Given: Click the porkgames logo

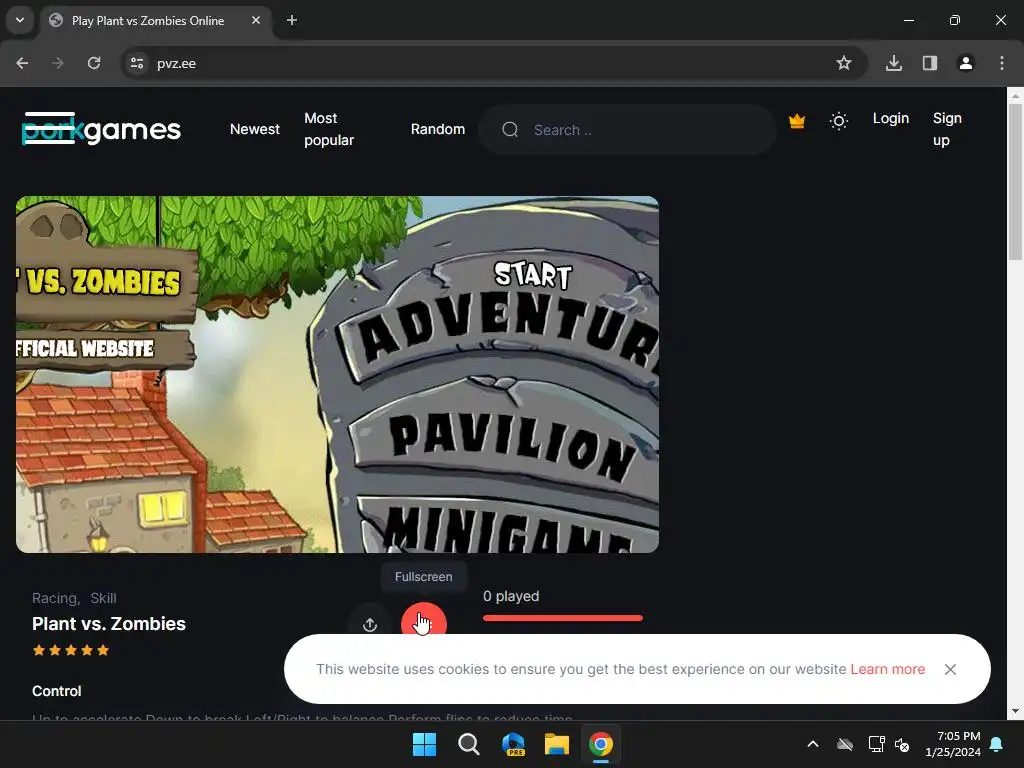Looking at the screenshot, I should [x=101, y=129].
